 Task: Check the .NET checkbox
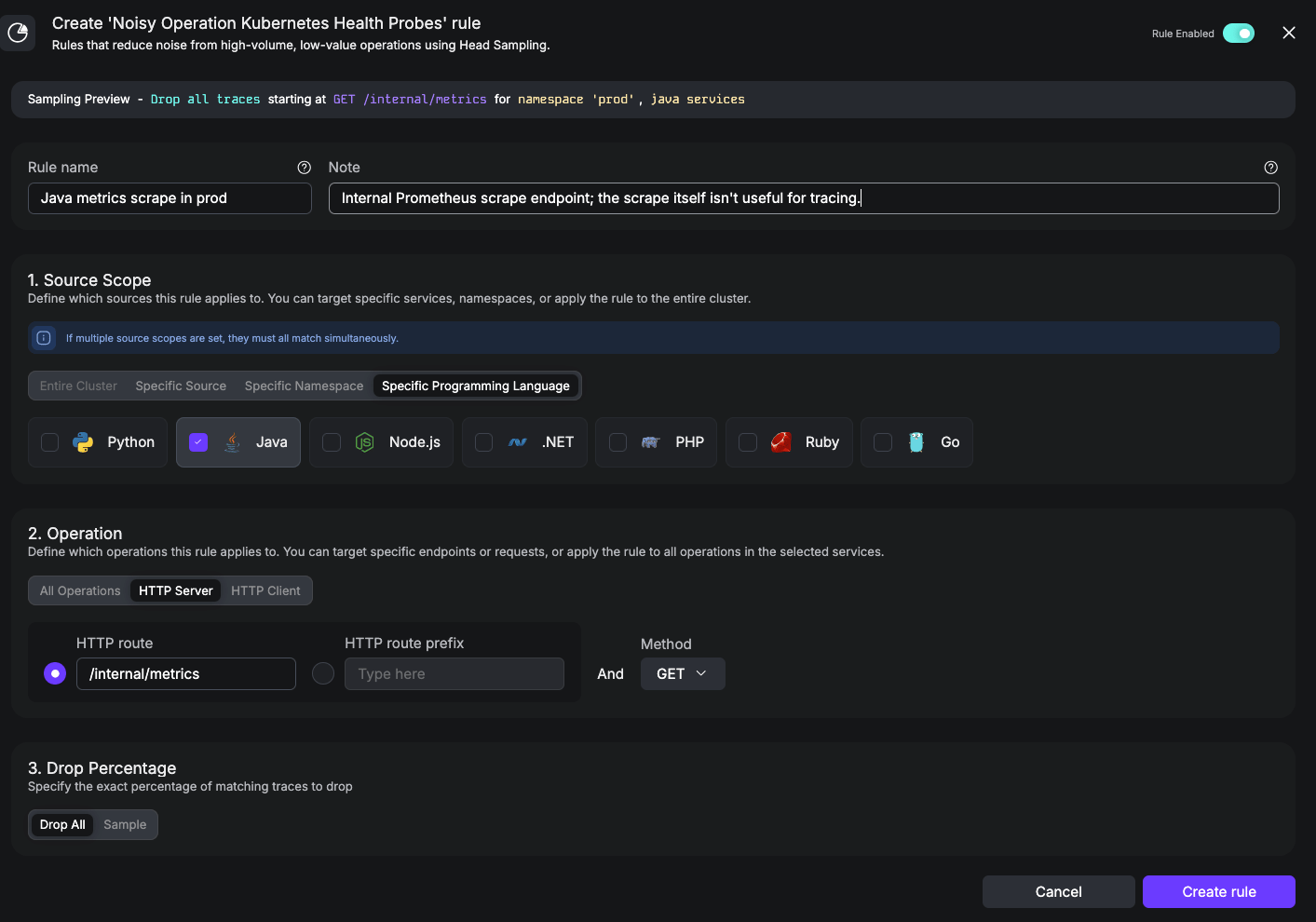point(484,442)
